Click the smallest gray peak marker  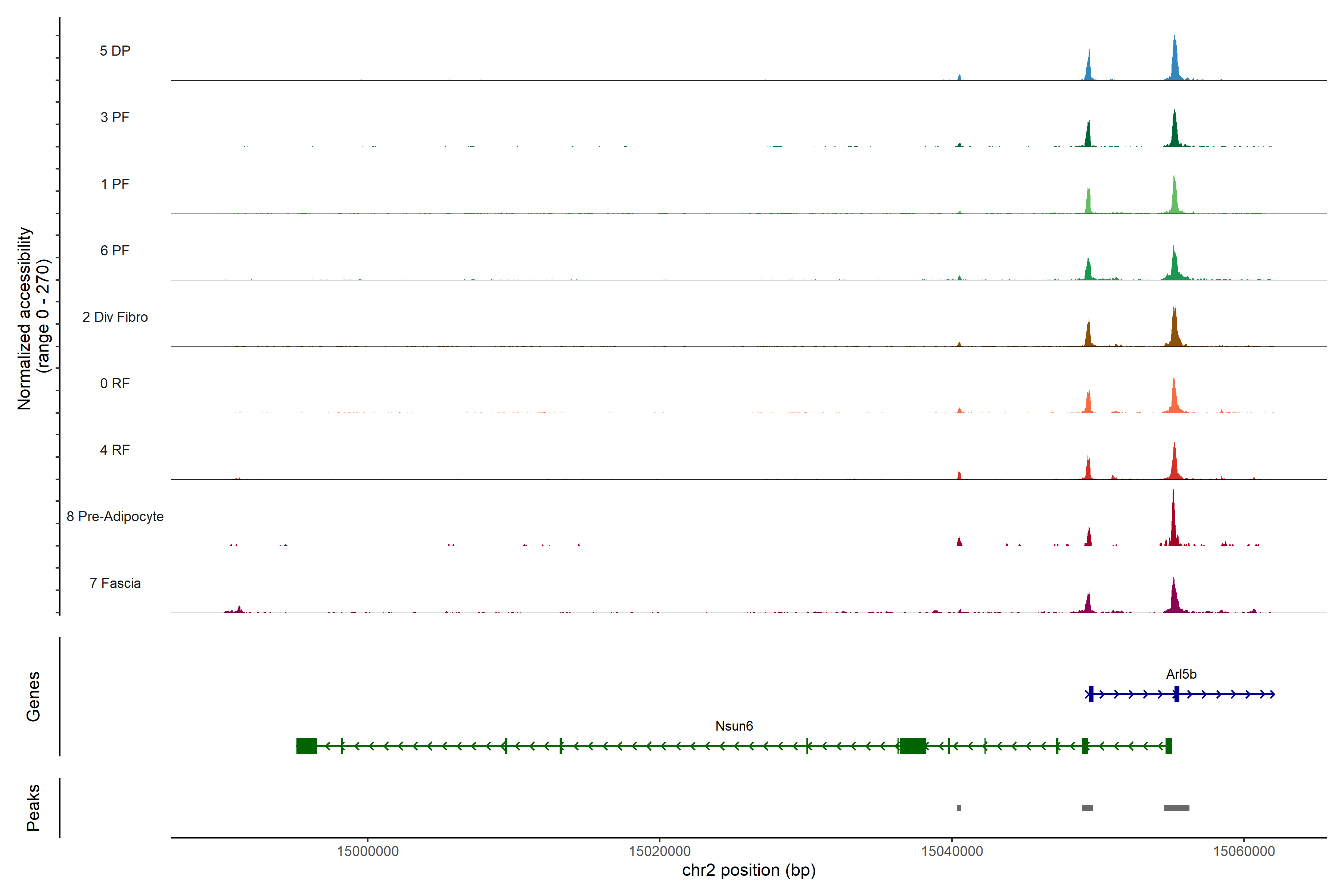(959, 808)
